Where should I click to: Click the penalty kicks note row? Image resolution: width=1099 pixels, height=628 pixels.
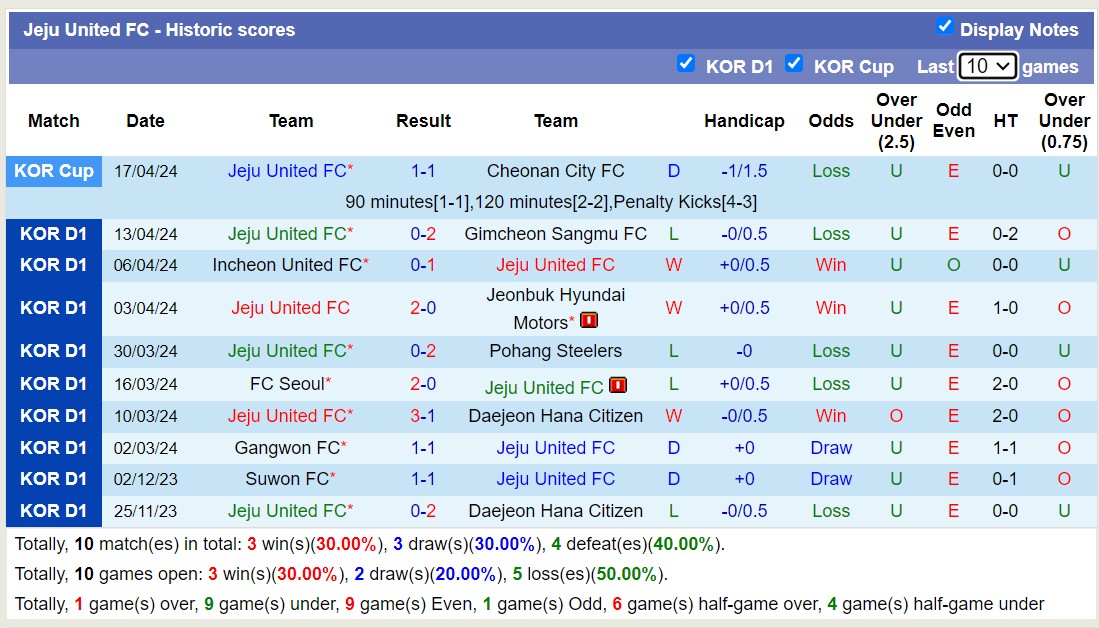click(x=550, y=202)
